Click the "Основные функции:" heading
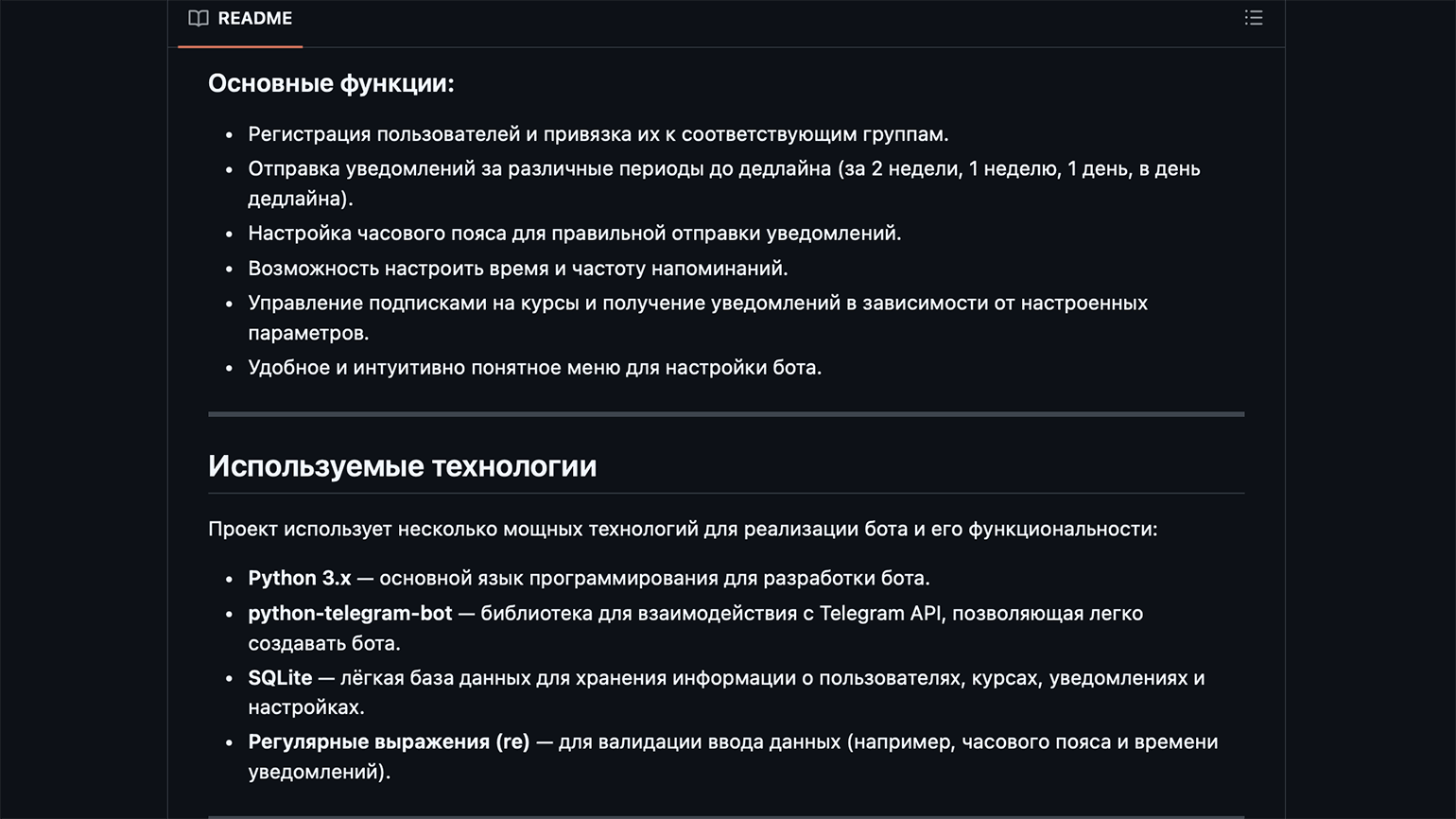1456x819 pixels. pyautogui.click(x=331, y=83)
